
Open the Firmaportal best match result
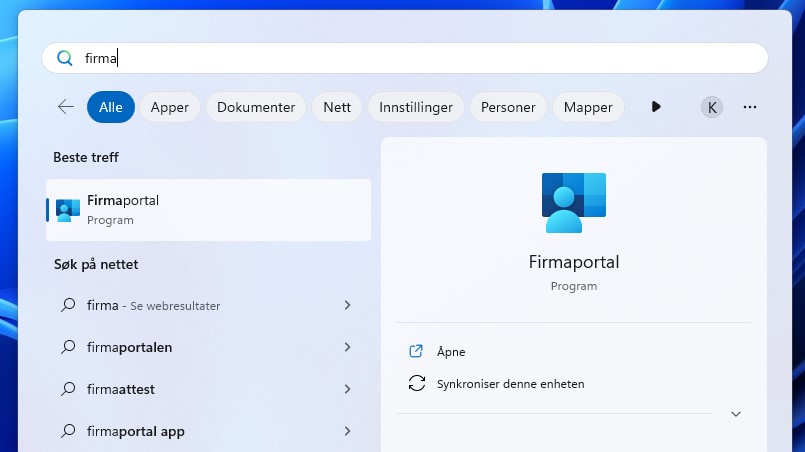tap(208, 210)
